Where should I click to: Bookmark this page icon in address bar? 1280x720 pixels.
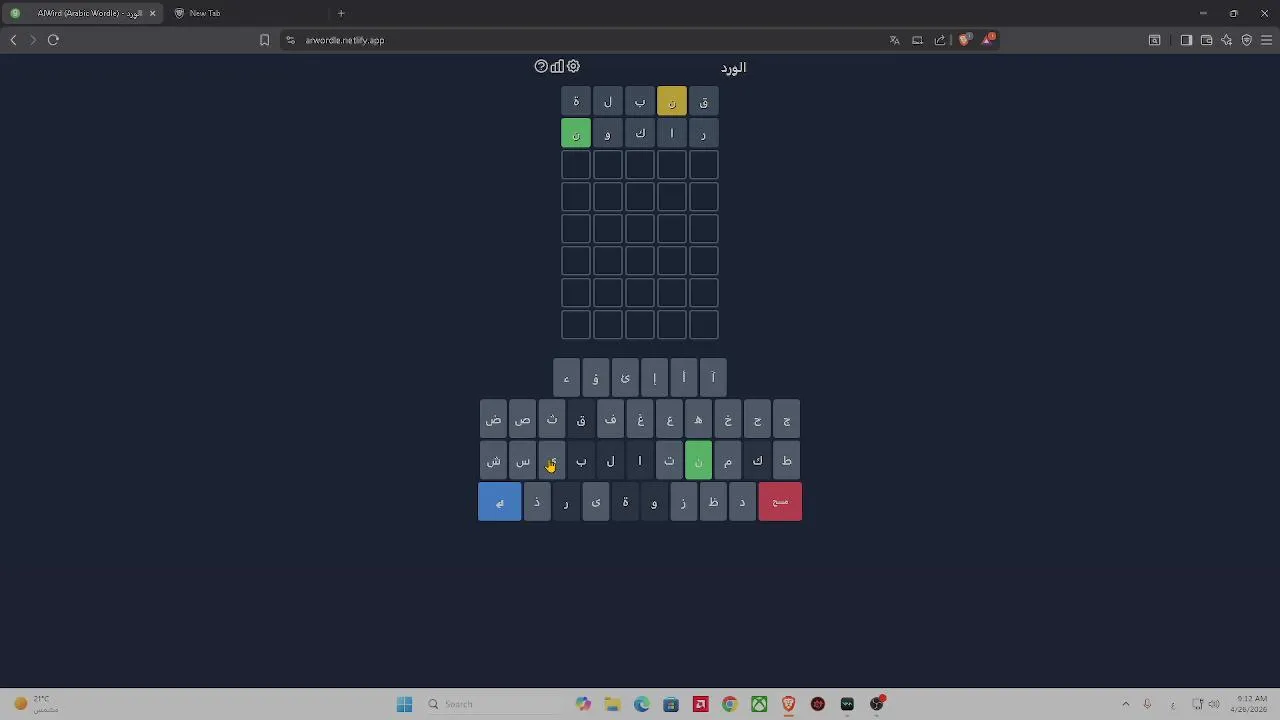coord(264,40)
